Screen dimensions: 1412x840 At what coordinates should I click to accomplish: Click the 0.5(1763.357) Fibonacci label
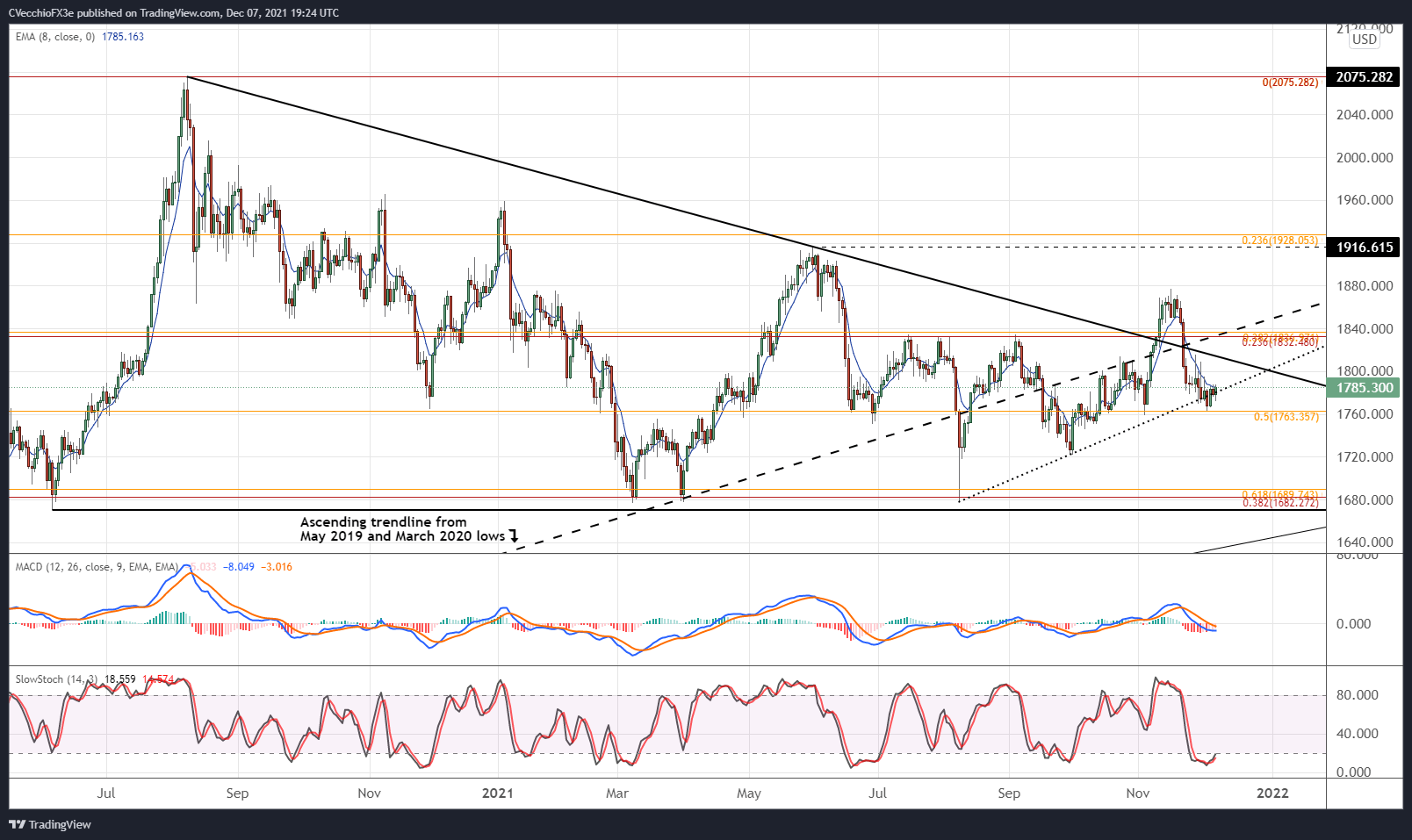tap(1286, 417)
